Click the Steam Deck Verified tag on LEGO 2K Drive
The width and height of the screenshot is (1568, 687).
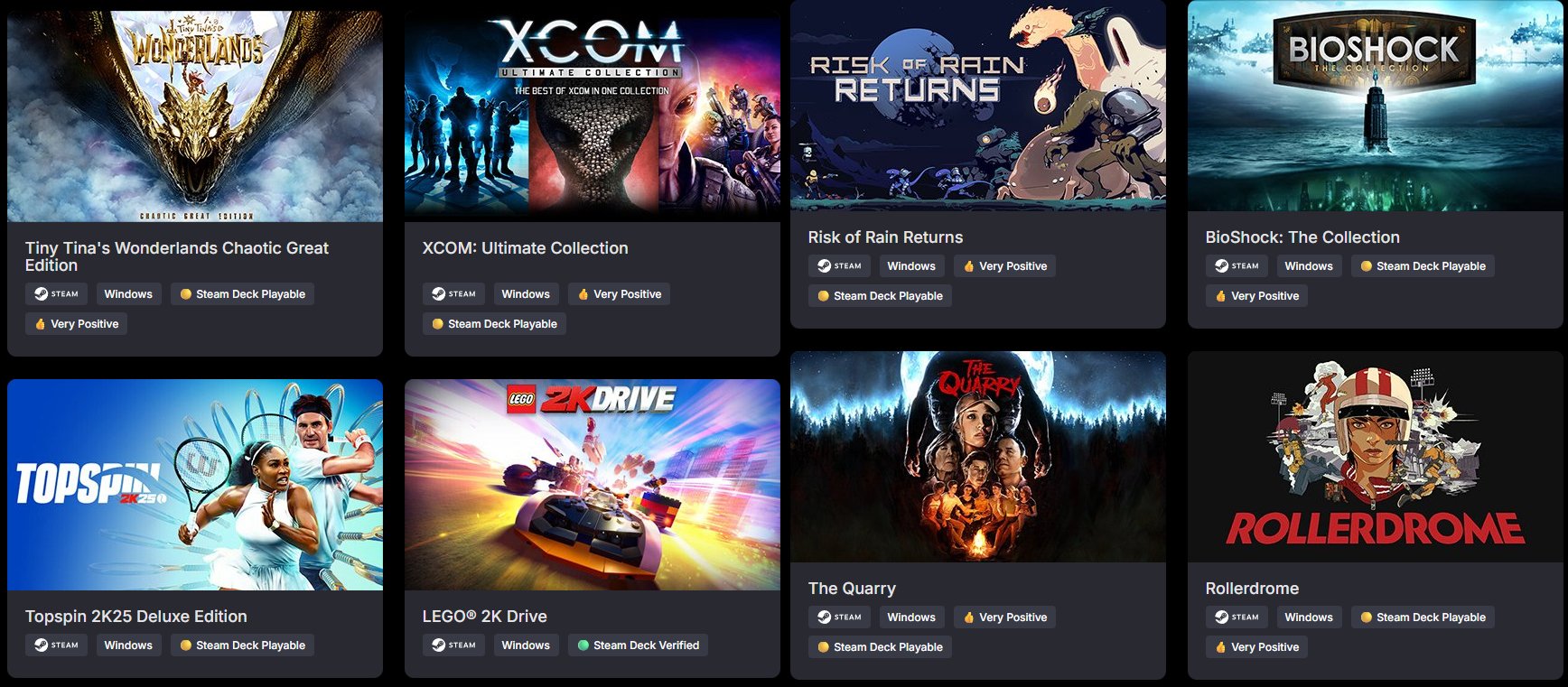pos(638,645)
